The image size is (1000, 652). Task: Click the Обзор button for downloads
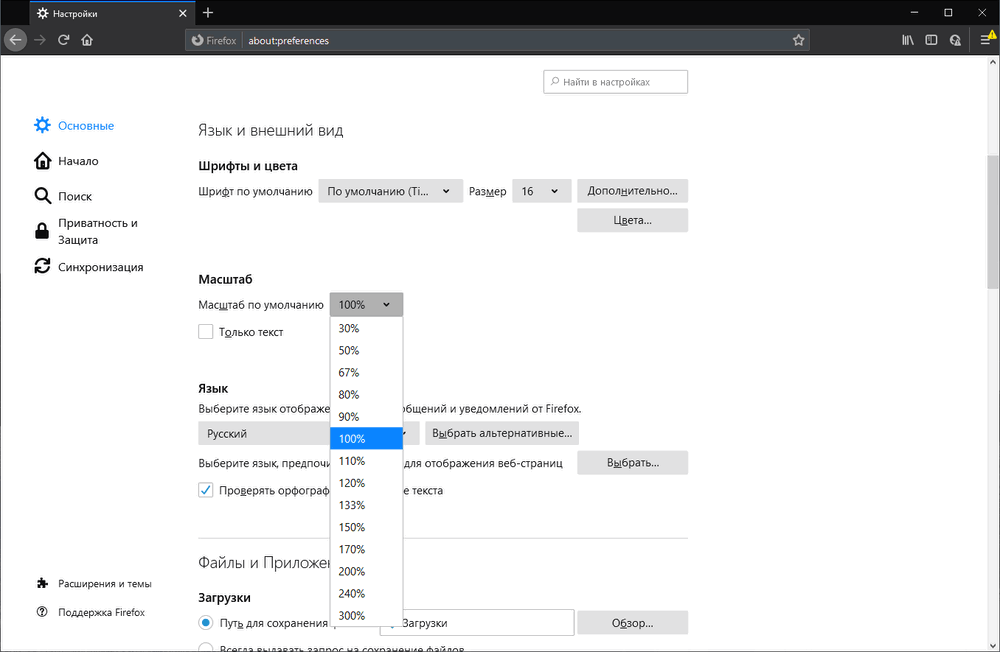pyautogui.click(x=632, y=622)
